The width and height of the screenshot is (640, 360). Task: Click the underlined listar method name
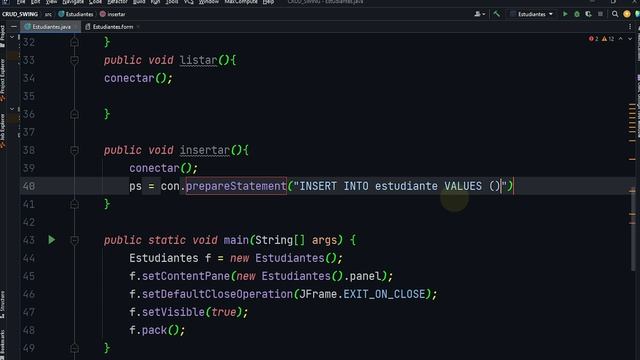click(199, 60)
